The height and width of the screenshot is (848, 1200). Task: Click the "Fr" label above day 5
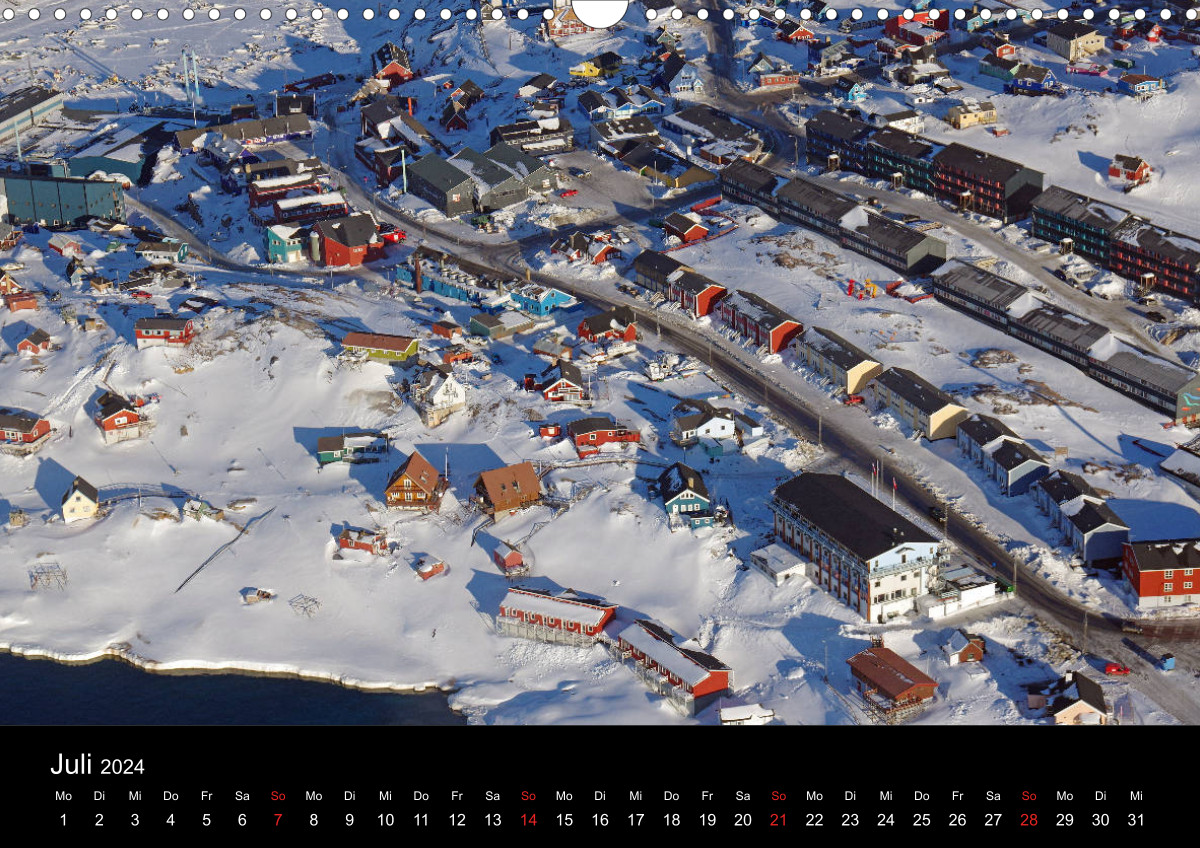click(206, 796)
